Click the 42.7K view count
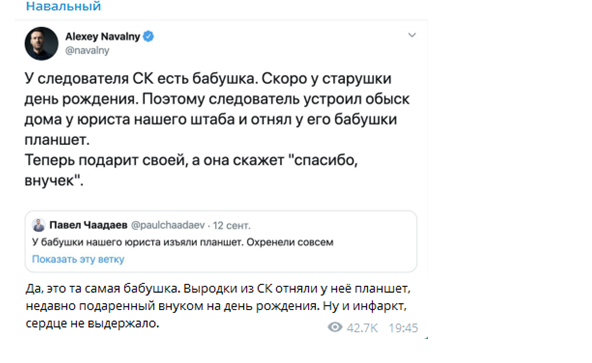Image resolution: width=592 pixels, height=363 pixels. [x=362, y=328]
